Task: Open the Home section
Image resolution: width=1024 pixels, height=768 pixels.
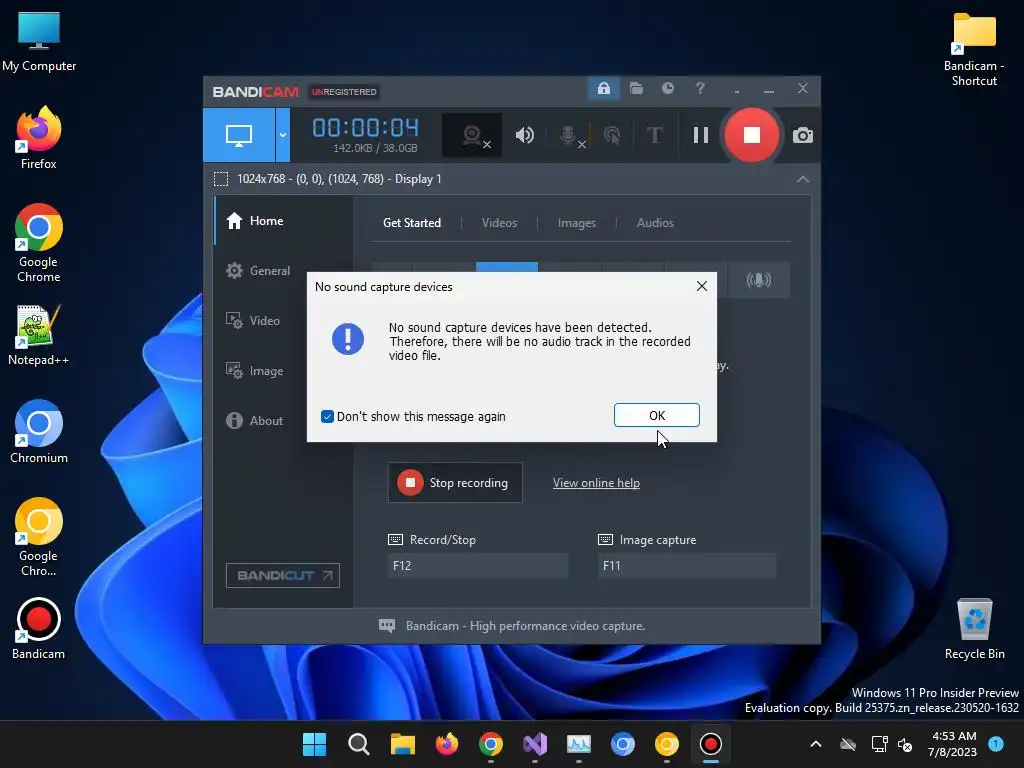Action: (x=284, y=221)
